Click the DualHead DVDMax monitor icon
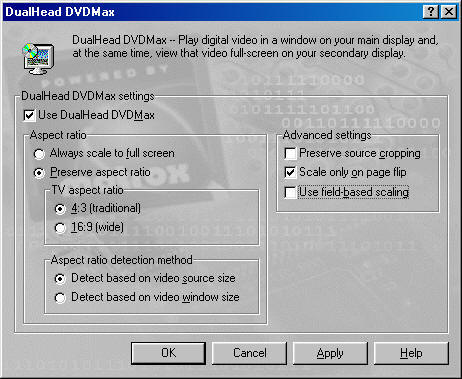462x379 pixels. 38,59
